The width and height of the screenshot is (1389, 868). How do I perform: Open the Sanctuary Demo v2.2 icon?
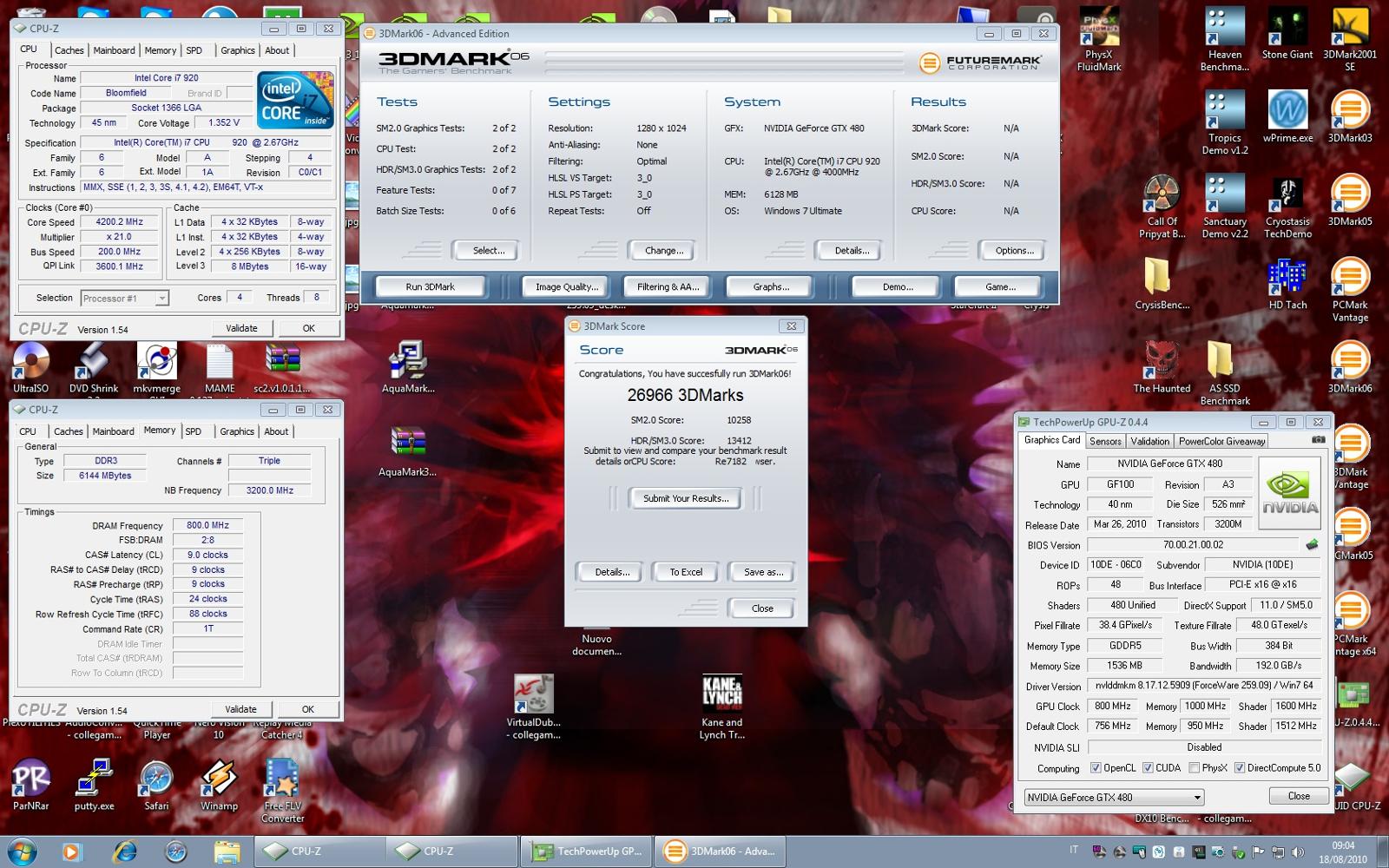tap(1224, 206)
